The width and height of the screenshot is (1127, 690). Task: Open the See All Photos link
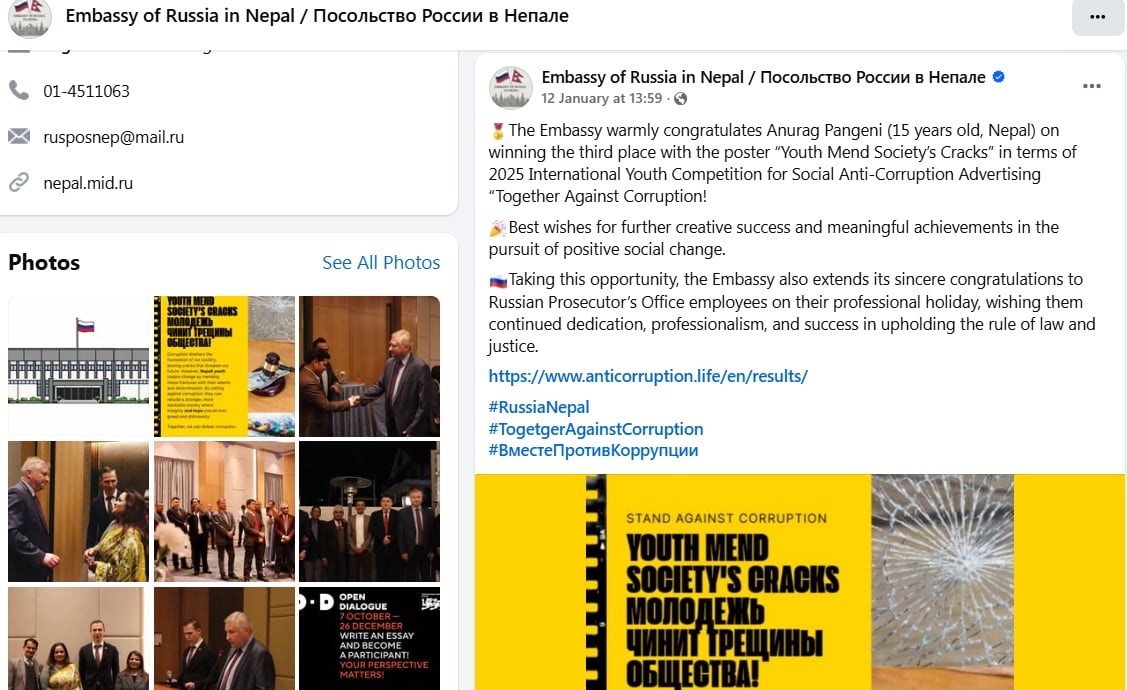tap(381, 262)
